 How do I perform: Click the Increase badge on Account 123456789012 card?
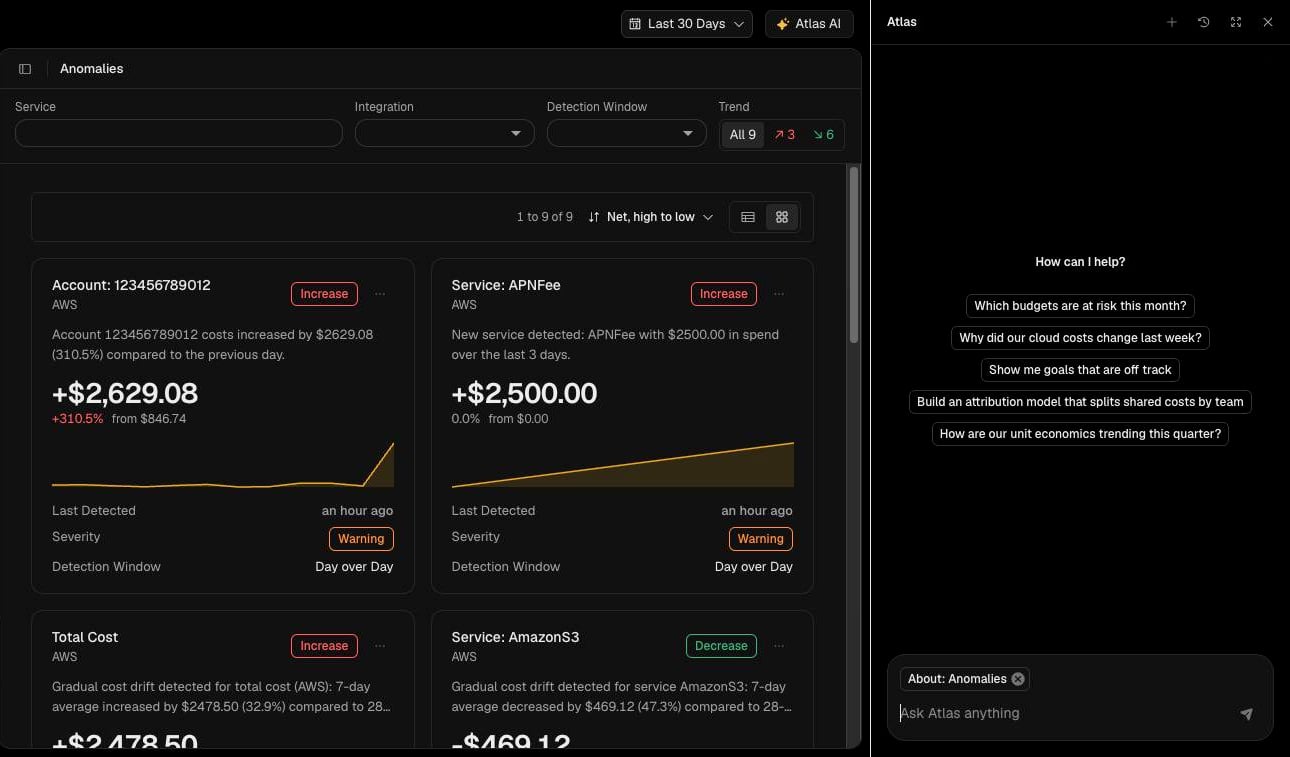coord(325,294)
